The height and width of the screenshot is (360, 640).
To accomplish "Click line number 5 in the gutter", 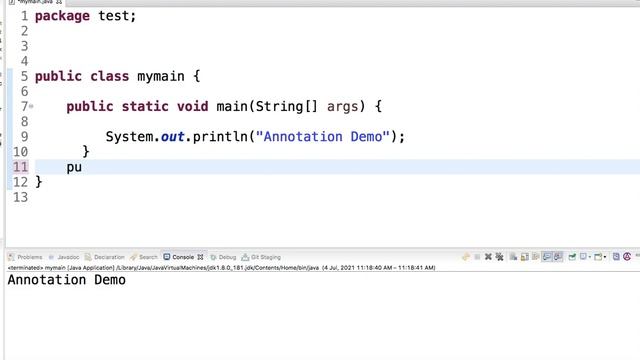I will coord(24,76).
